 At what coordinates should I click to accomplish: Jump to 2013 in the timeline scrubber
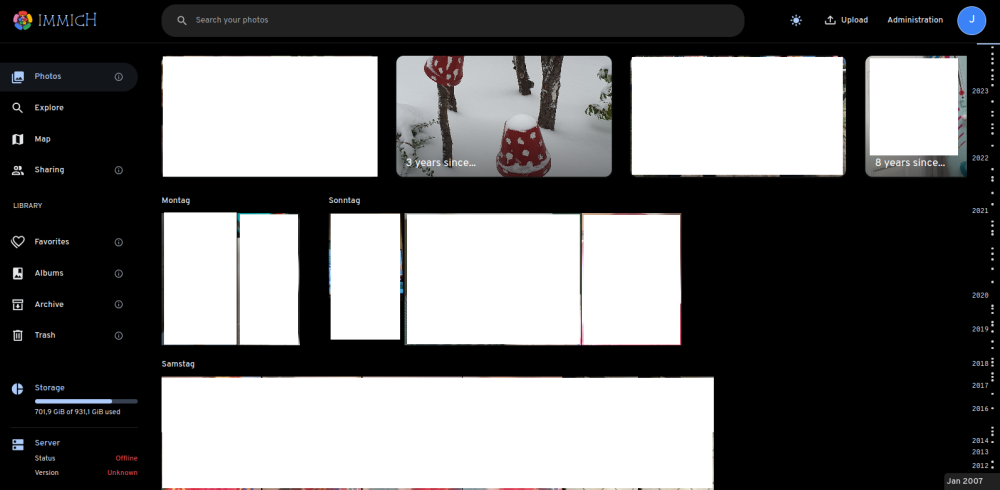(980, 452)
